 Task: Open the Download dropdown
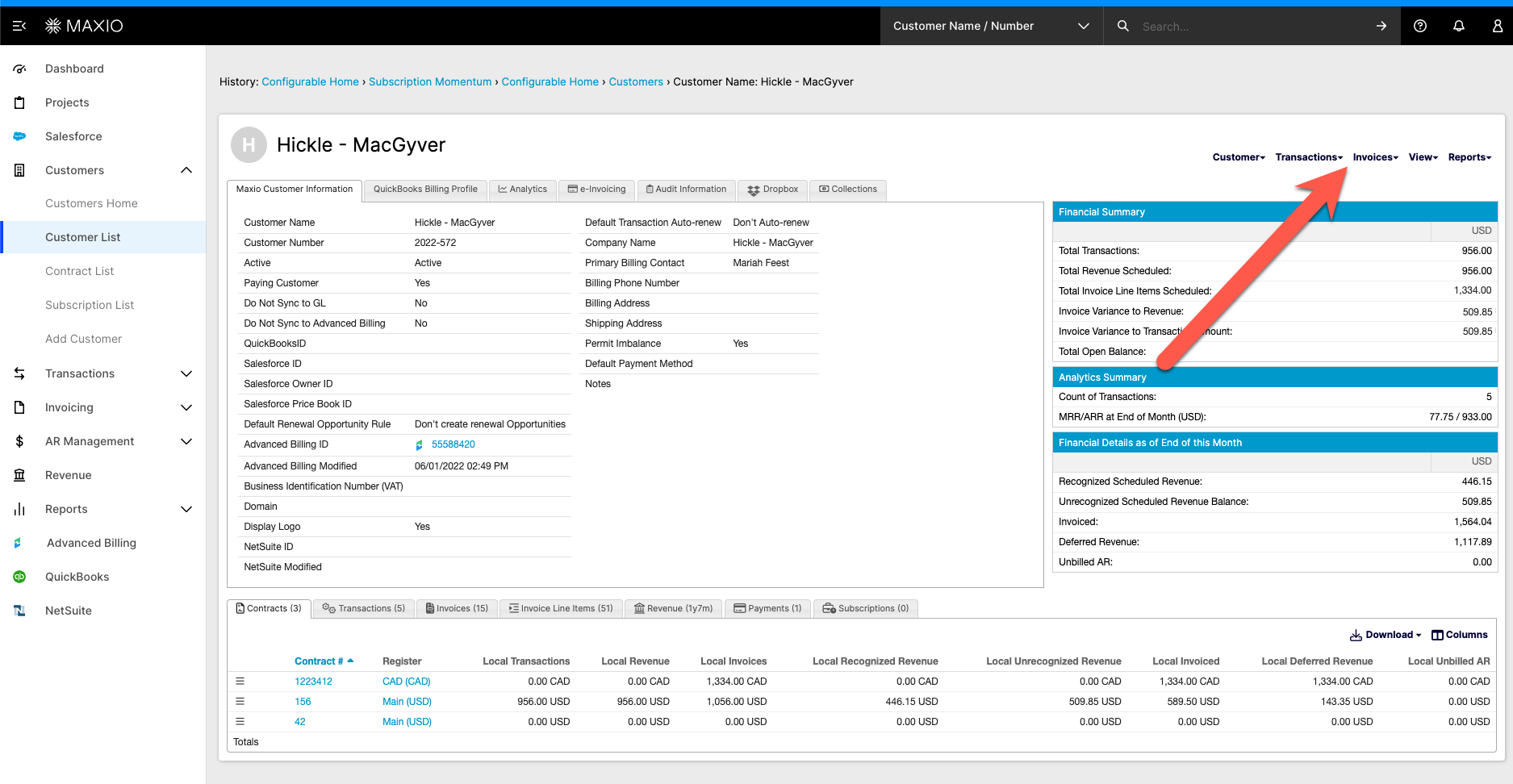click(x=1386, y=635)
